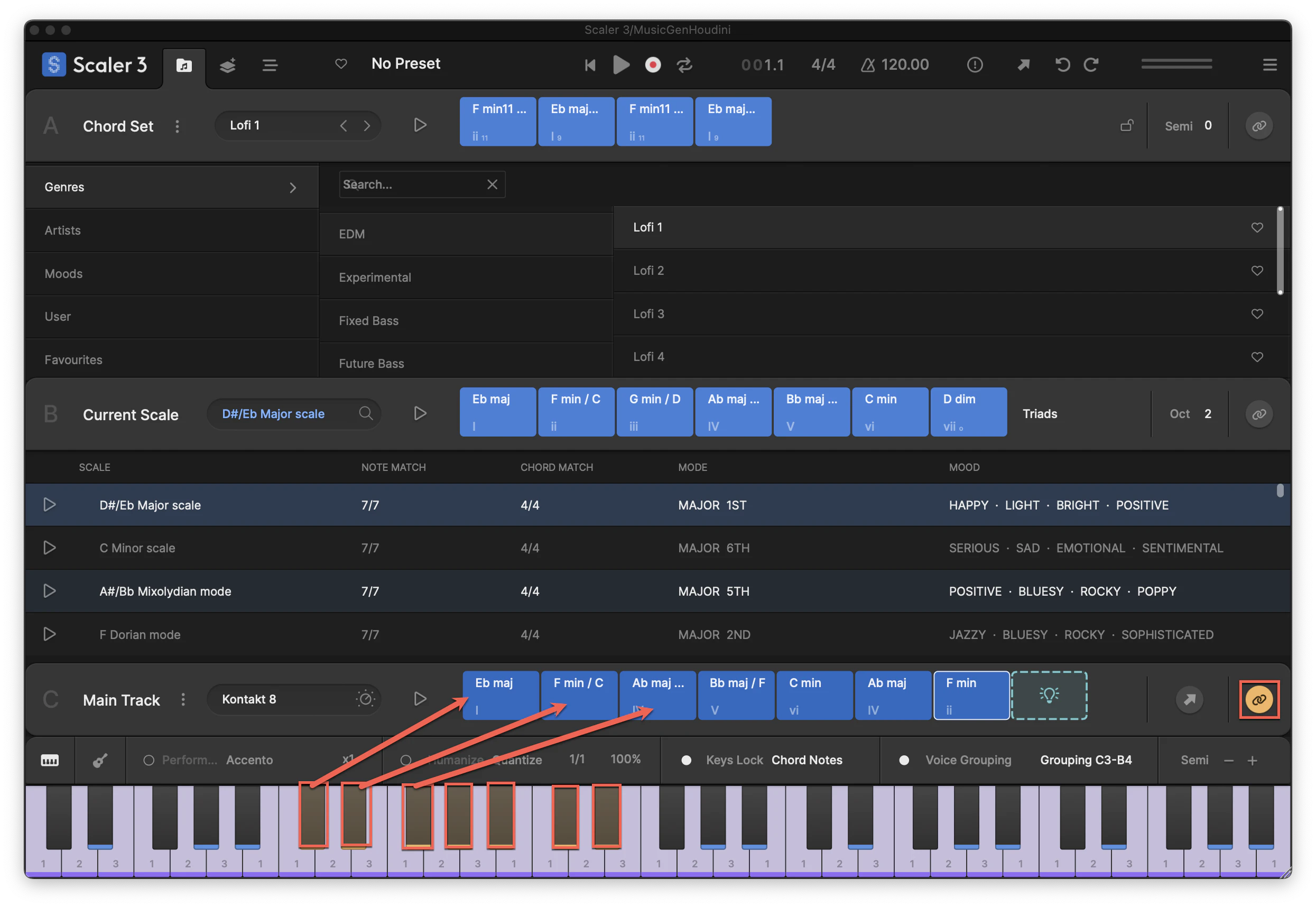Select the Artists category
1316x907 pixels.
[x=171, y=230]
